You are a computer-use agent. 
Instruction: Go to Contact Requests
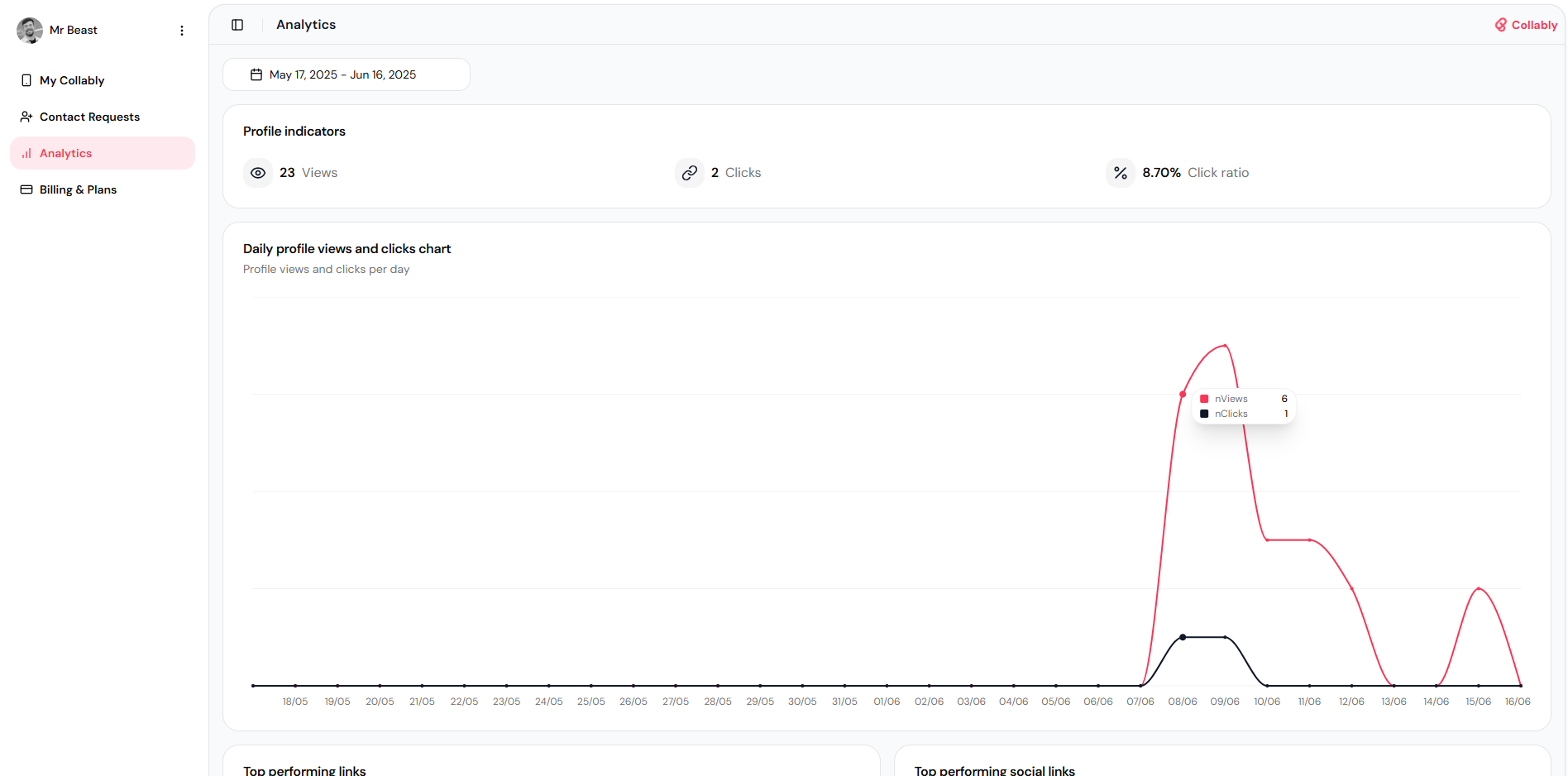103,117
